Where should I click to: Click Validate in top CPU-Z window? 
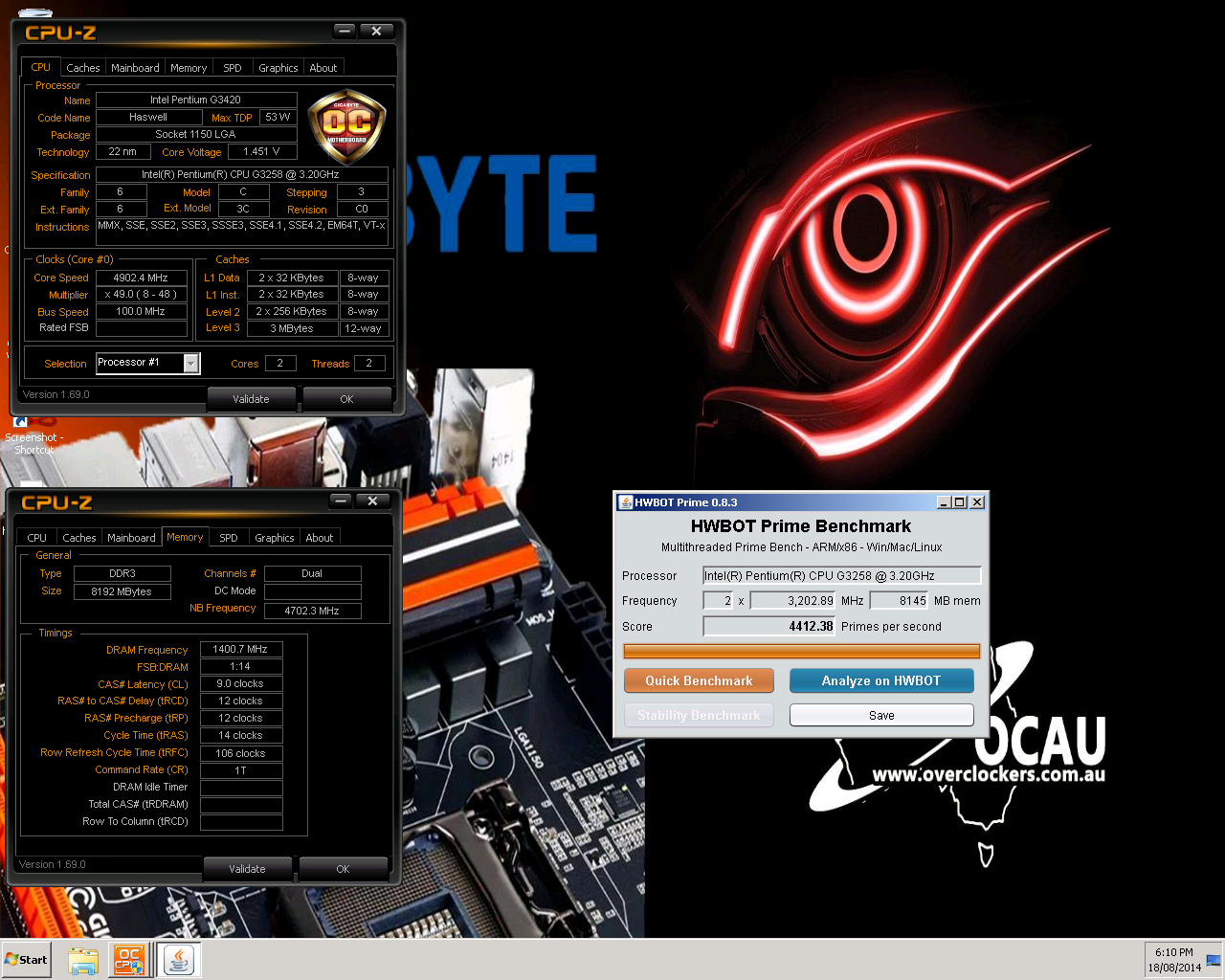[251, 399]
